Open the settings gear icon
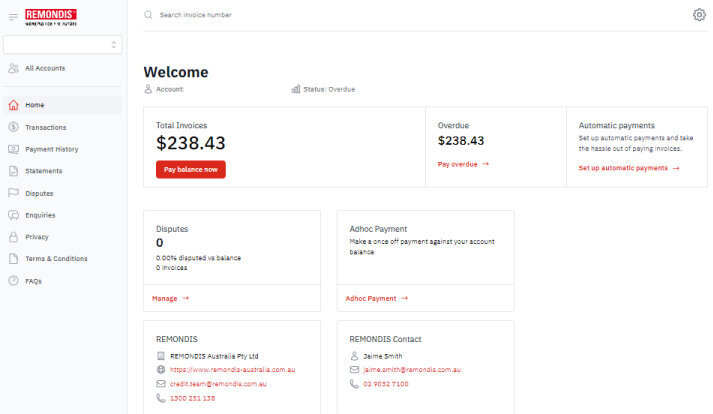This screenshot has width=713, height=414. click(x=699, y=15)
